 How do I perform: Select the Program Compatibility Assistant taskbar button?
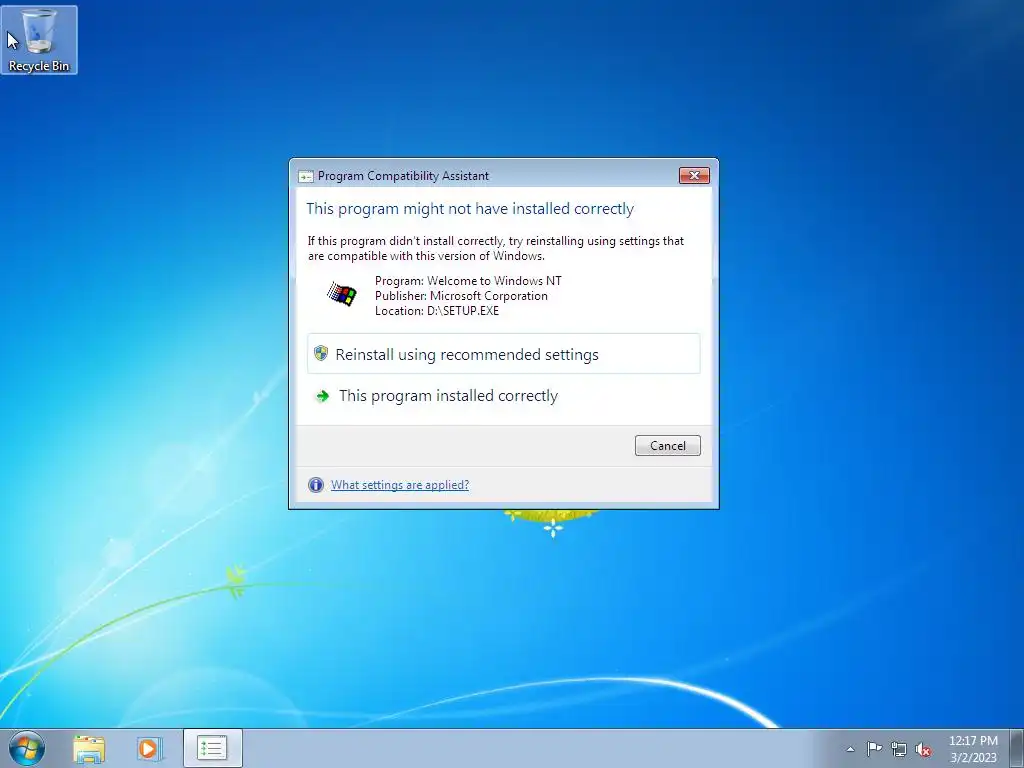[212, 748]
